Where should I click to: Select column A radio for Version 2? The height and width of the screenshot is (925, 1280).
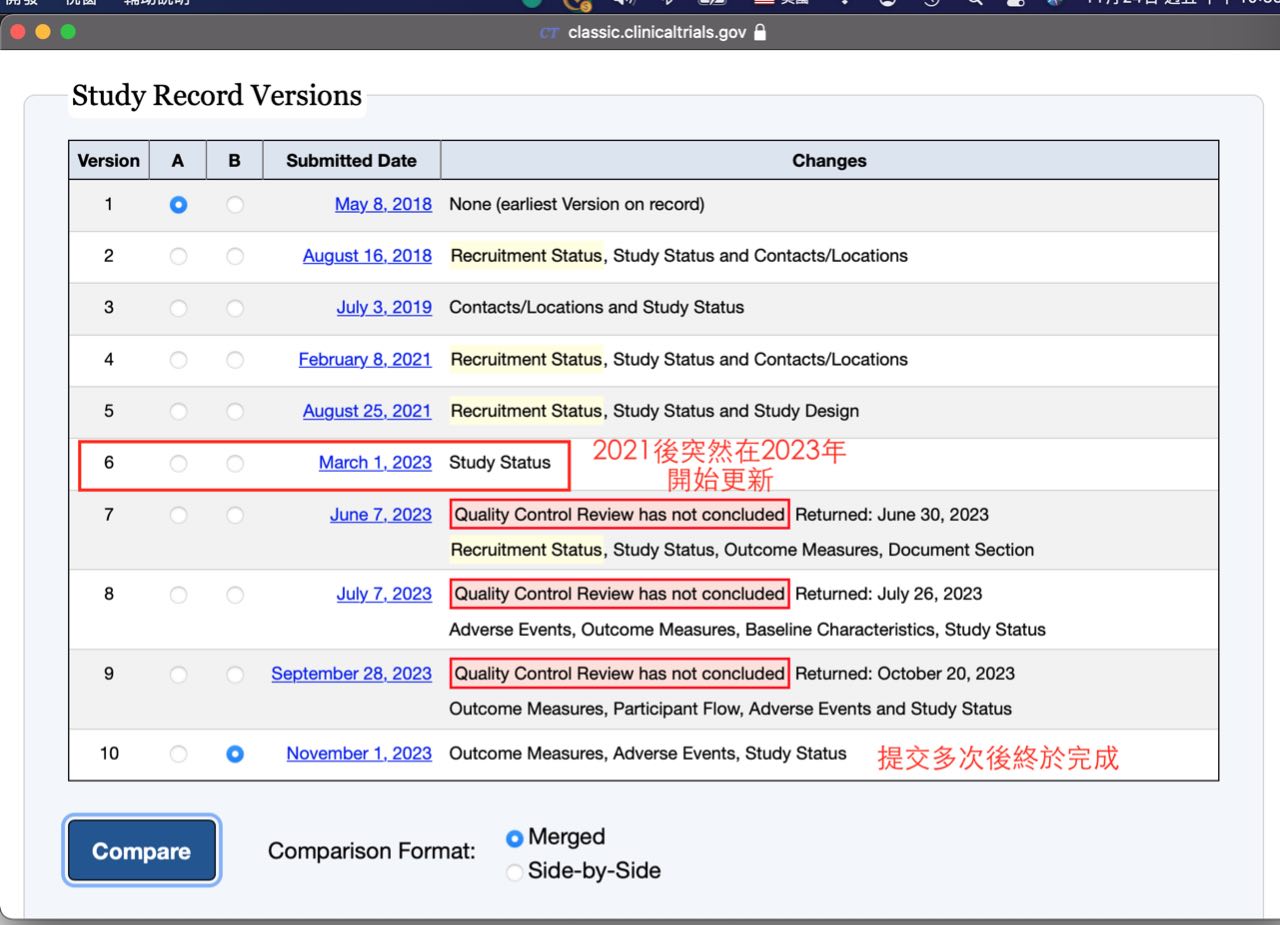coord(178,256)
